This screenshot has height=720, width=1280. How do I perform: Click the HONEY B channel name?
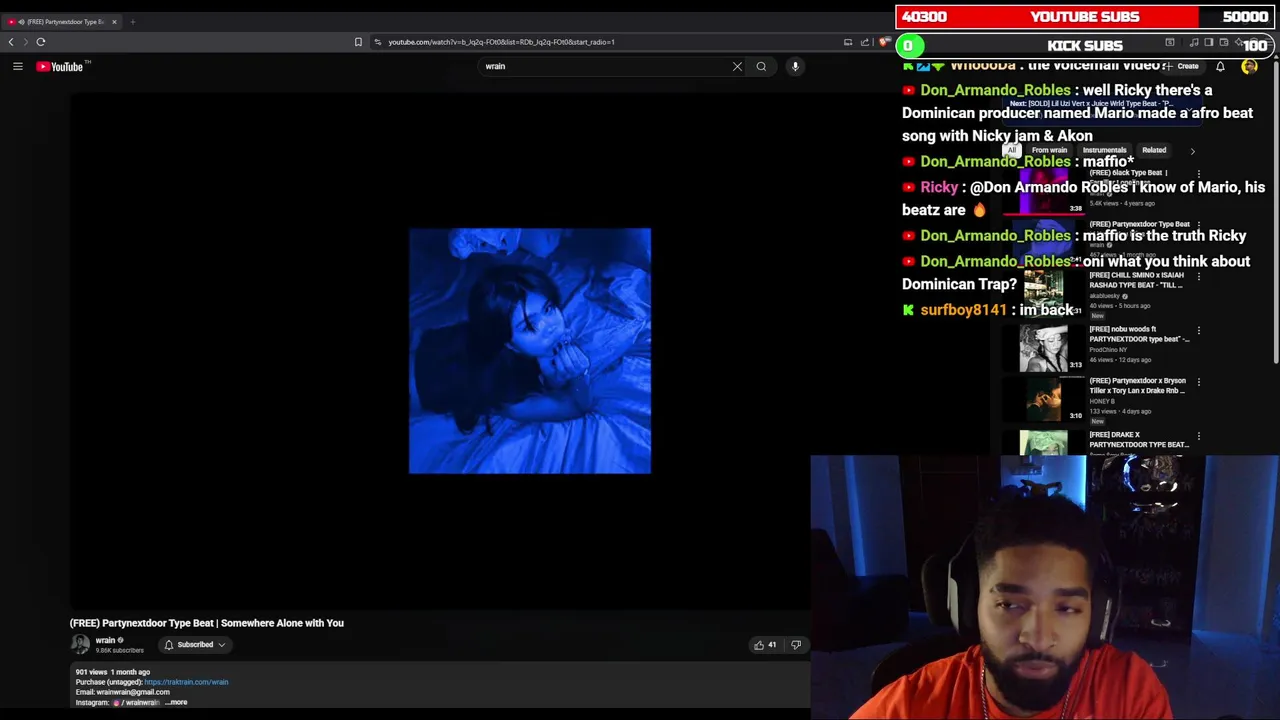tap(1101, 401)
